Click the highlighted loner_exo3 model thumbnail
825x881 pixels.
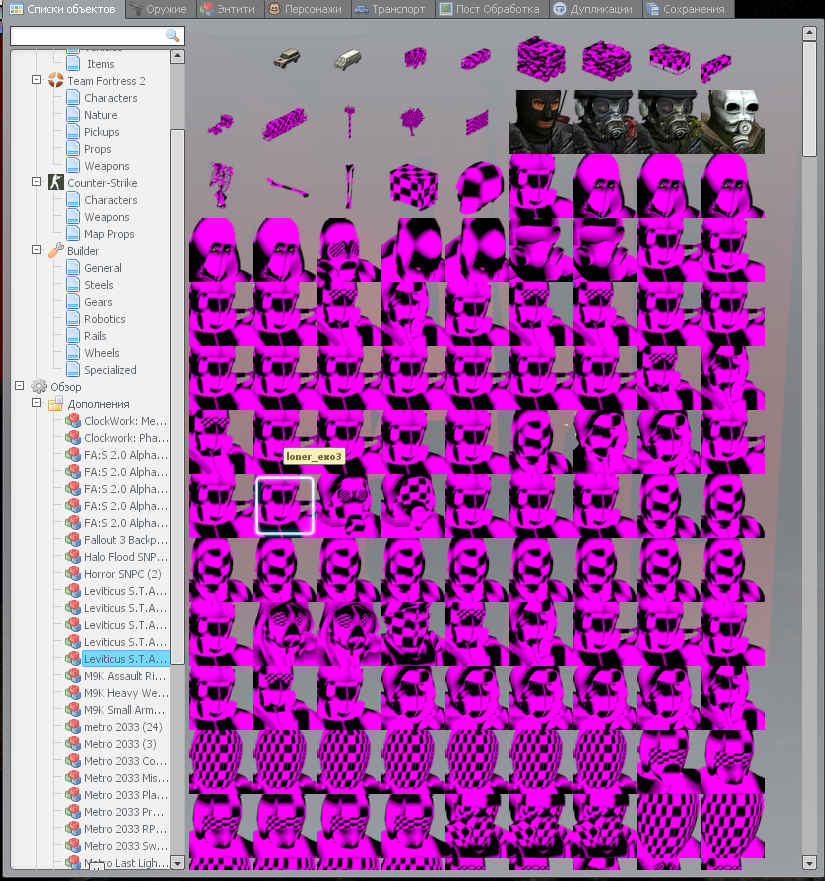click(285, 505)
